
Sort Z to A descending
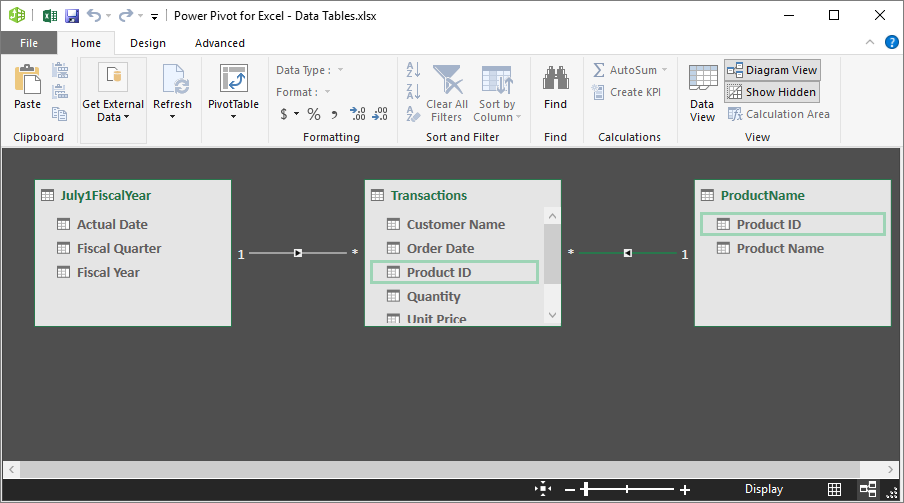(413, 92)
